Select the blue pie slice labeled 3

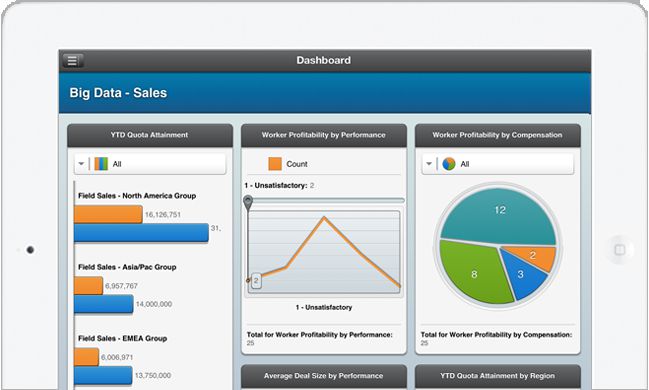(x=522, y=275)
